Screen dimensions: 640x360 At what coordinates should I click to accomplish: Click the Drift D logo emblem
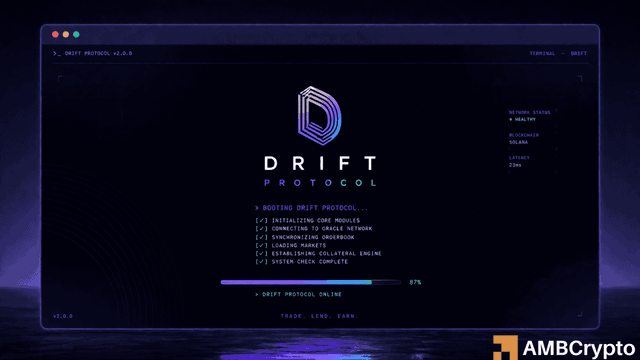[x=320, y=116]
